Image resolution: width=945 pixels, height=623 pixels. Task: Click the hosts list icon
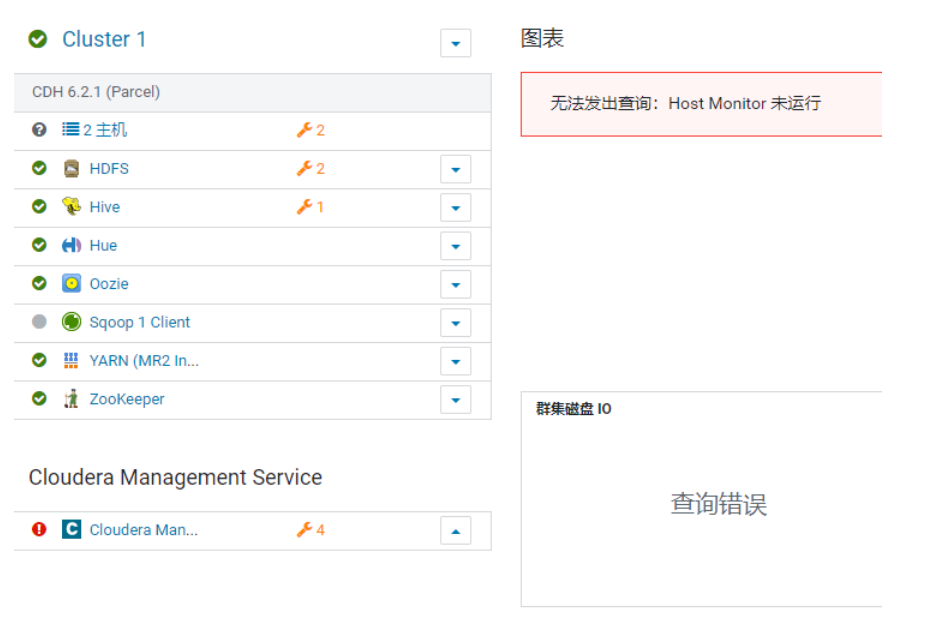[x=71, y=129]
